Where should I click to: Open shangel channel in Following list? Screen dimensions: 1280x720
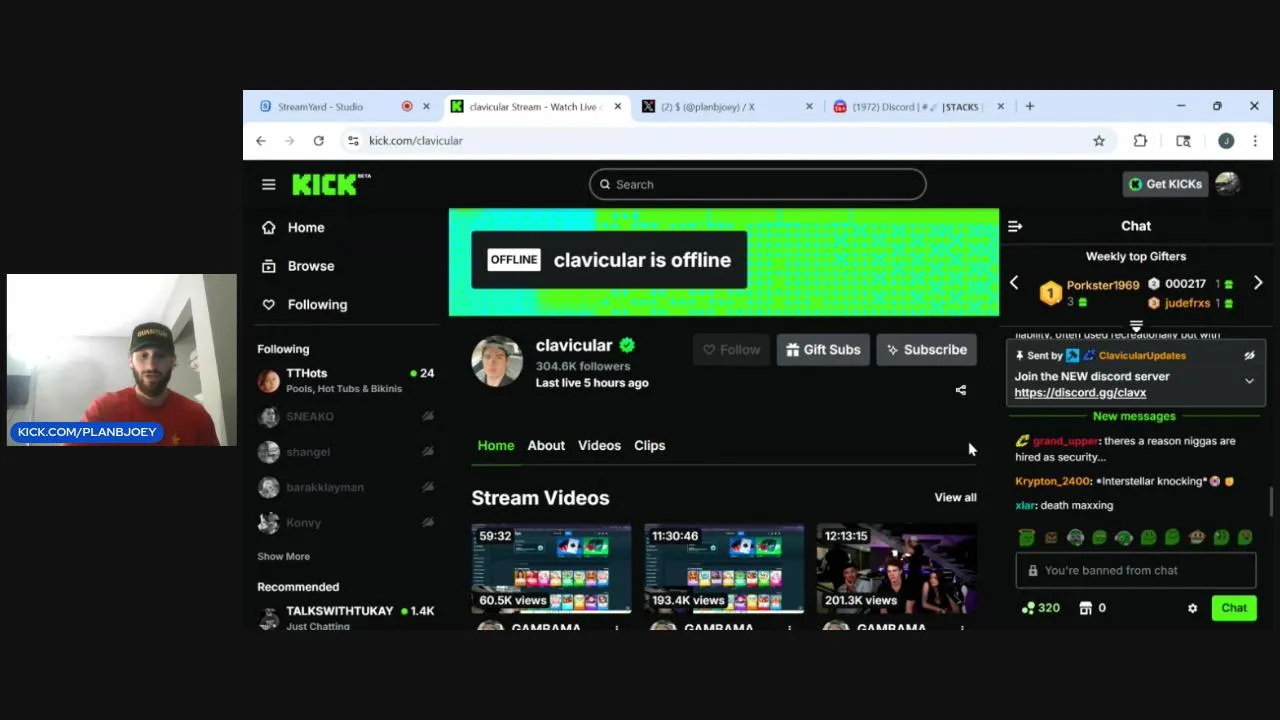click(x=346, y=452)
